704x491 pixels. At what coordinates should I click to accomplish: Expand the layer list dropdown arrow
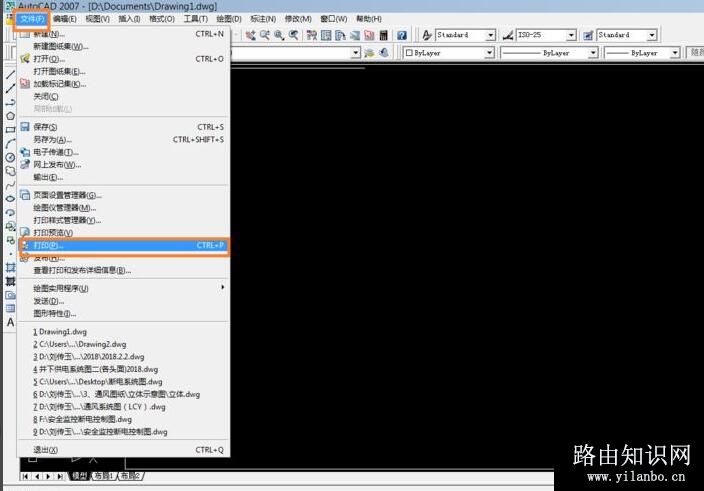(x=356, y=53)
